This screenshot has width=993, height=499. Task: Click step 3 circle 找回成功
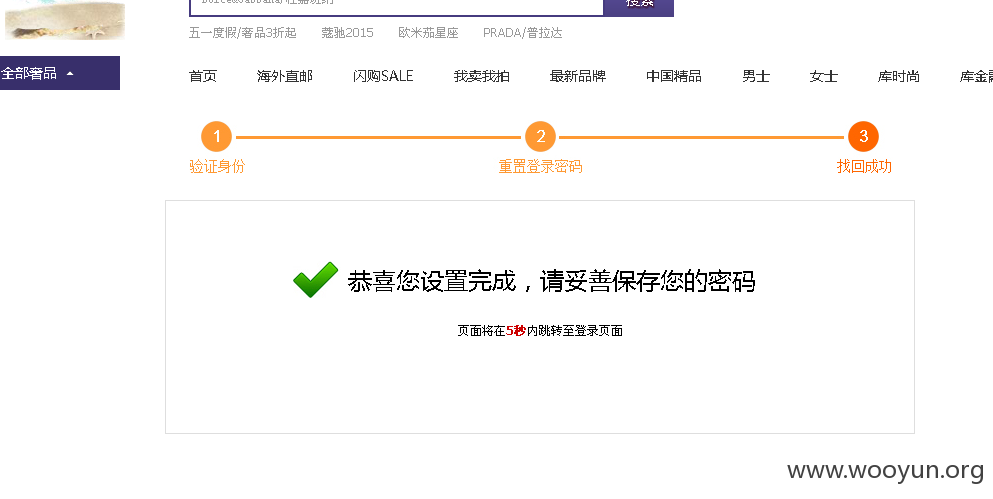point(863,136)
